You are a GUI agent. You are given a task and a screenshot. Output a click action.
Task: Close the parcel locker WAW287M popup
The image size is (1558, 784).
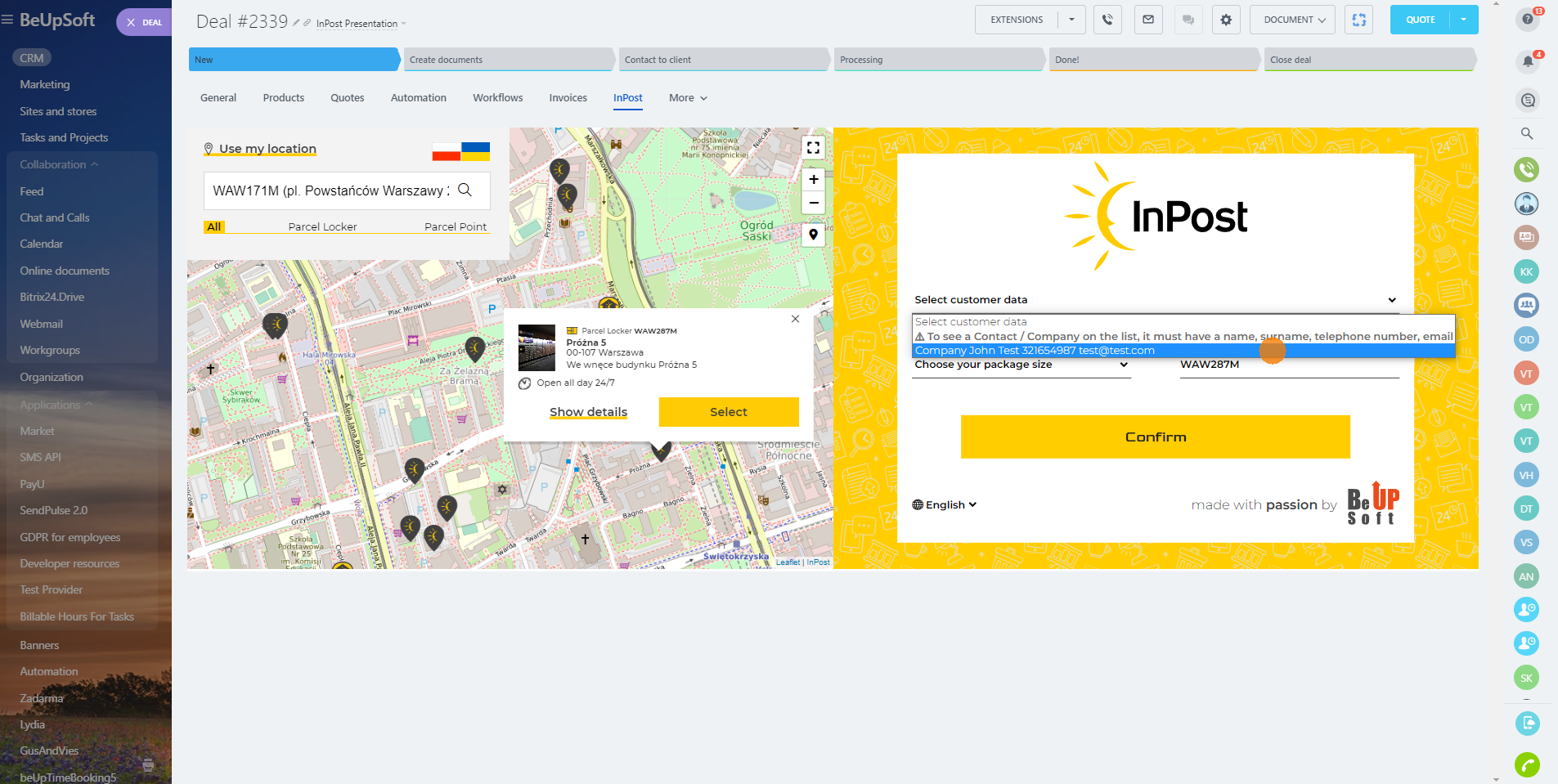point(795,319)
